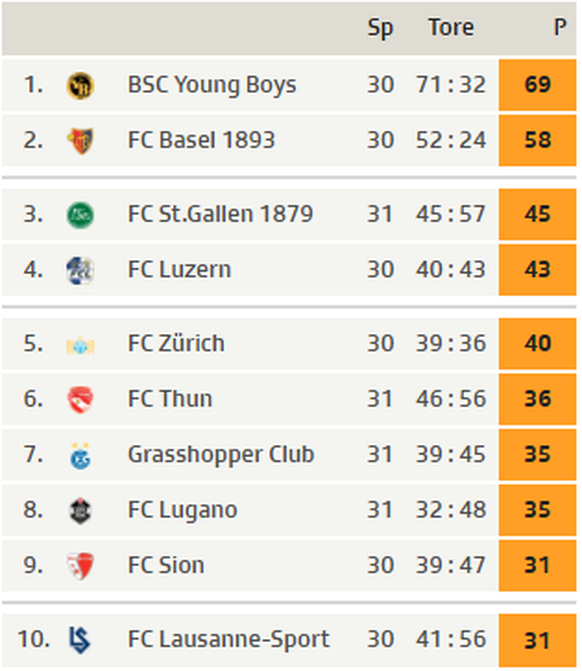Click the black FC Lugano crest
This screenshot has height=671, width=582.
point(80,511)
